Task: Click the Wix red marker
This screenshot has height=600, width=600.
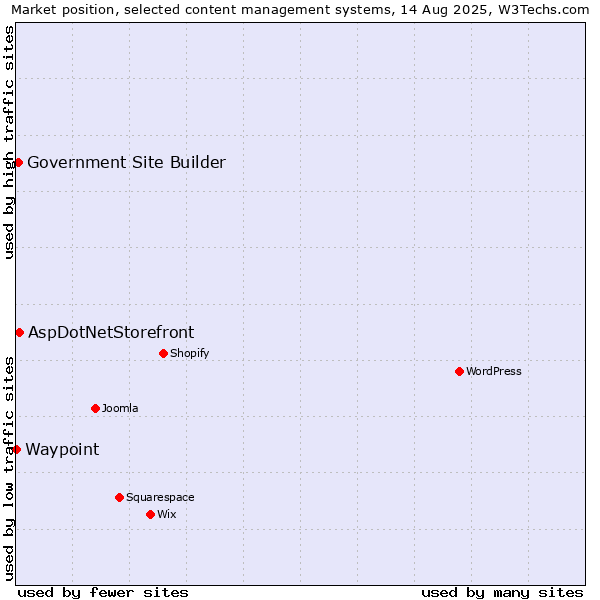Action: (x=150, y=514)
